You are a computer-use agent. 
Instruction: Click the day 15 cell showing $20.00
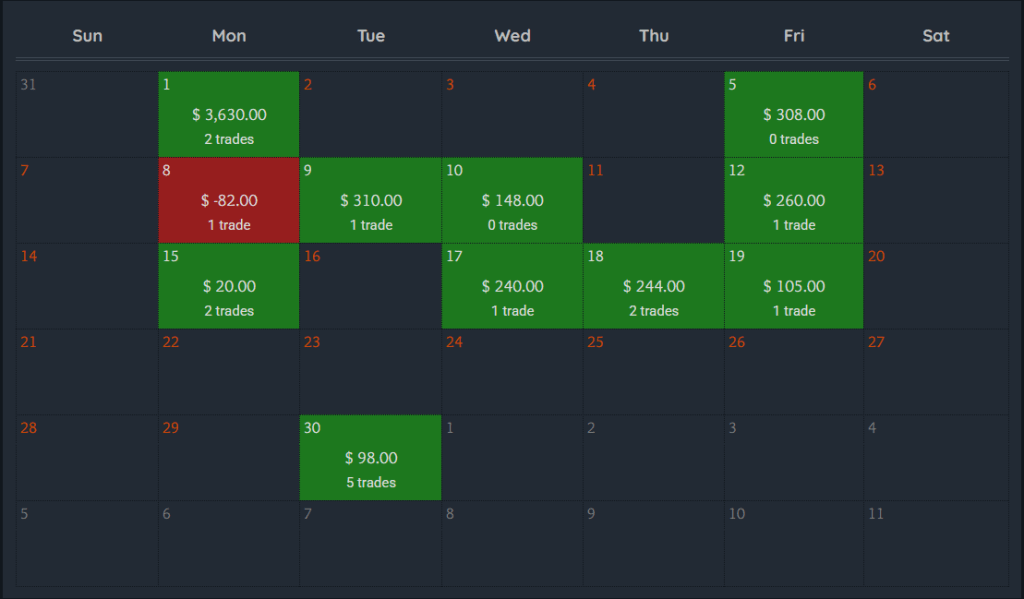coord(229,286)
